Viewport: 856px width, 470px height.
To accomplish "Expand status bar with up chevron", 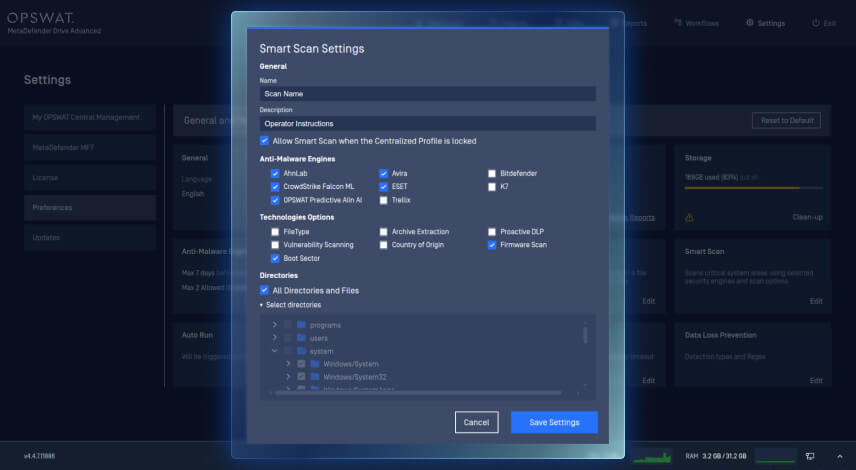I will (840, 456).
